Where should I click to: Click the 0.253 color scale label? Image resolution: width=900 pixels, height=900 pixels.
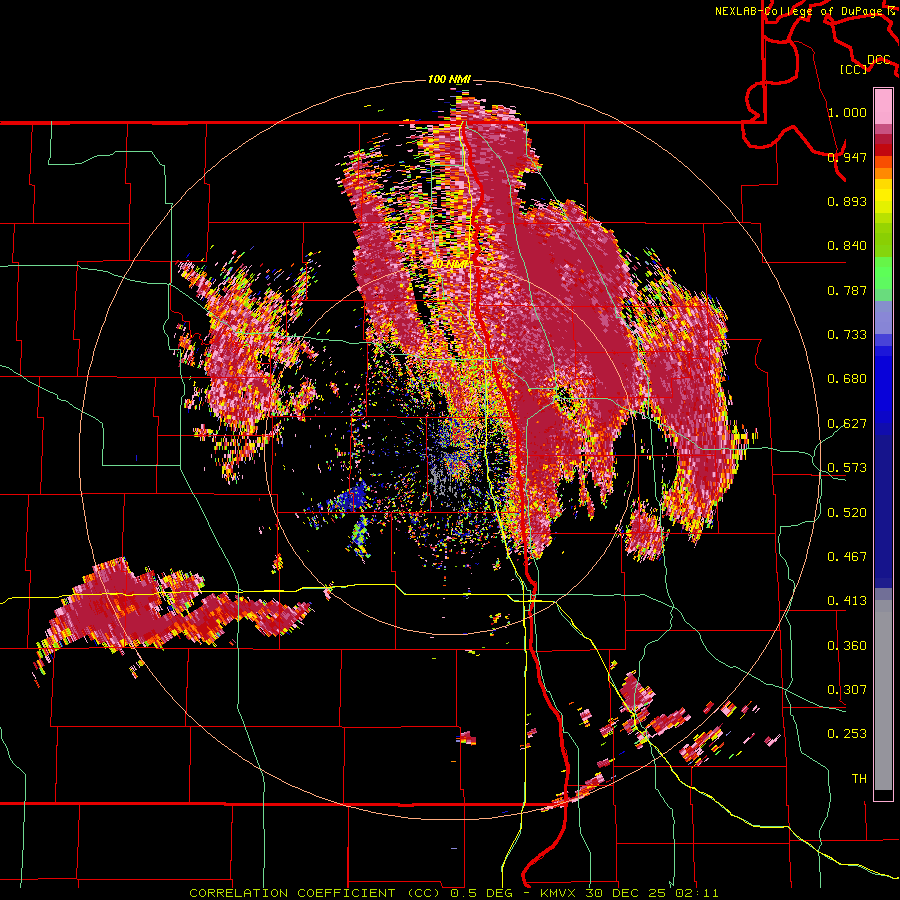[847, 734]
